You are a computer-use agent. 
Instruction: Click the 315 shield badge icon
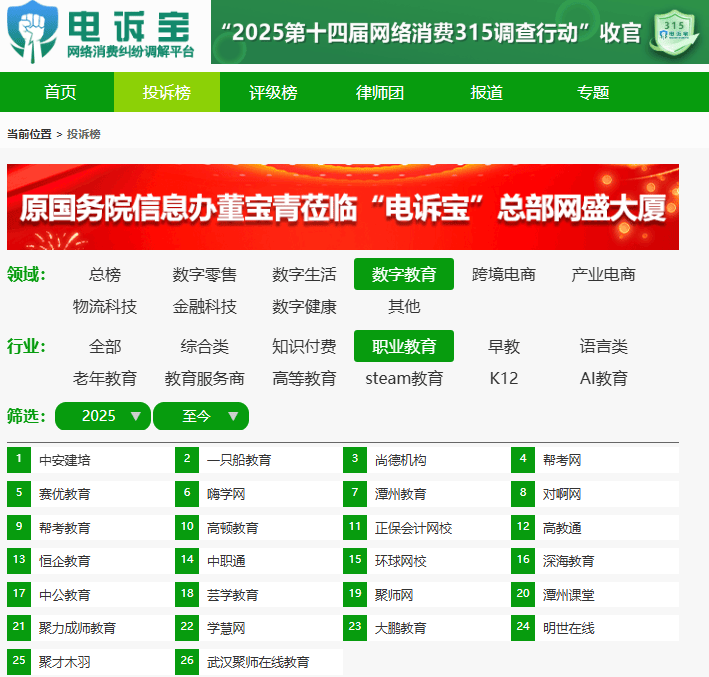(x=675, y=35)
